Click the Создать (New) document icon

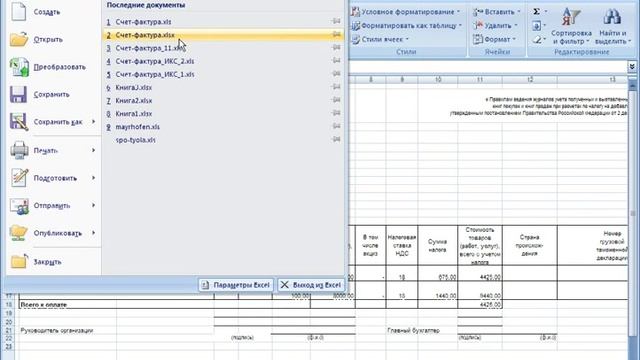[19, 11]
